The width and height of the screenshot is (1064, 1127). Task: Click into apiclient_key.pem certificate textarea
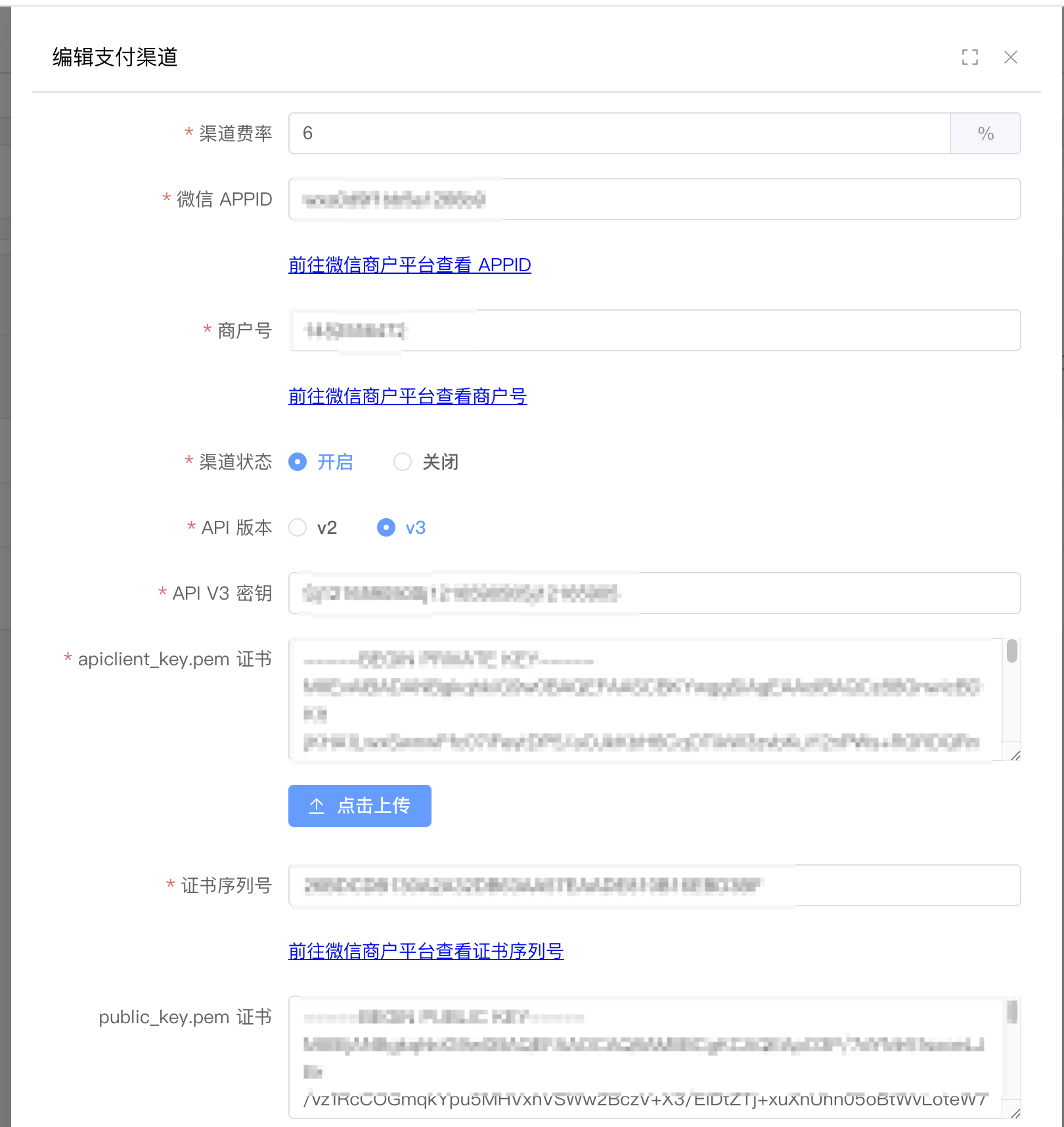pos(644,699)
